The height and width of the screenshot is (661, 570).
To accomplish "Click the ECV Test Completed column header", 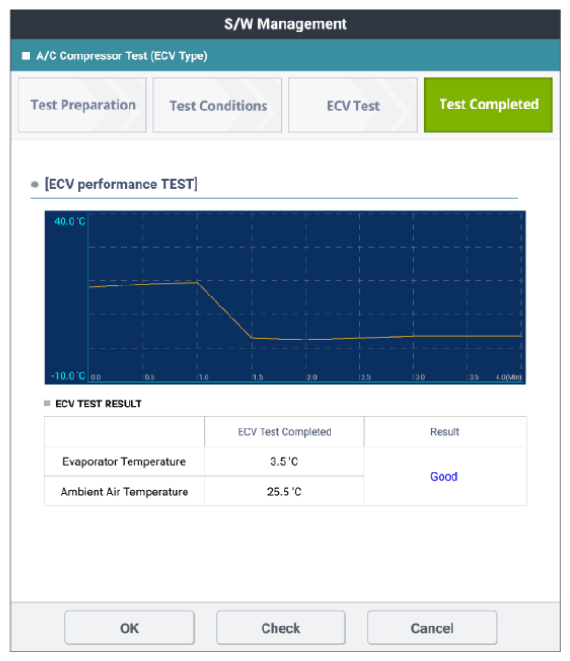I will (x=285, y=432).
